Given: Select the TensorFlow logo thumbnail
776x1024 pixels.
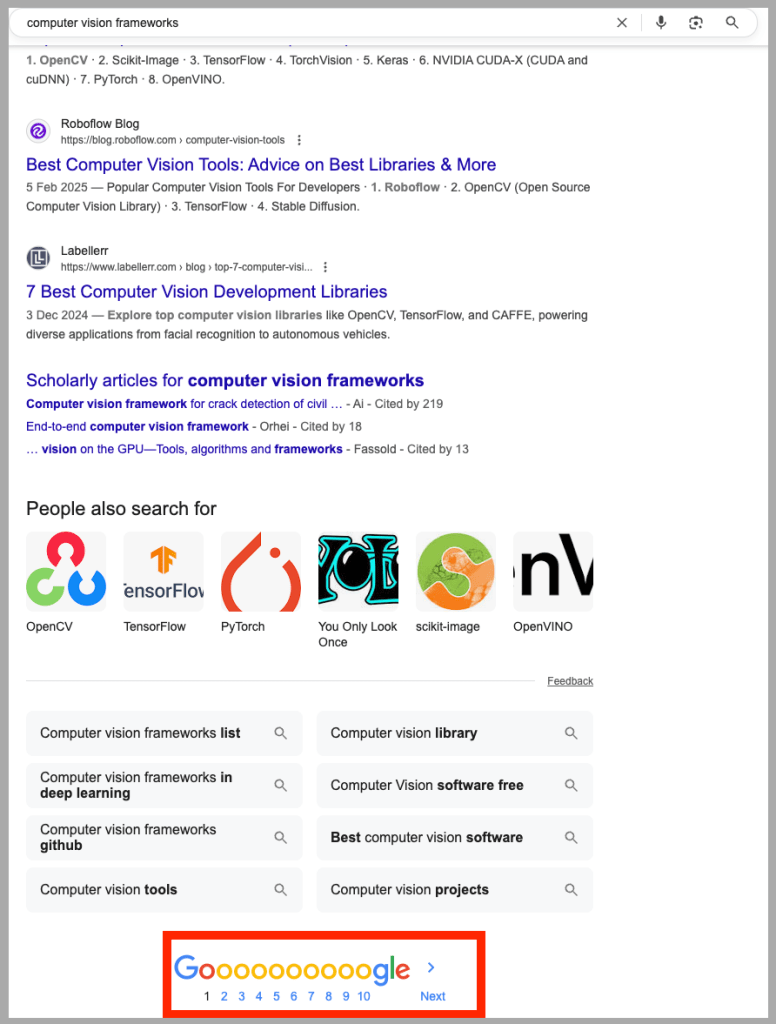Looking at the screenshot, I should tap(163, 571).
